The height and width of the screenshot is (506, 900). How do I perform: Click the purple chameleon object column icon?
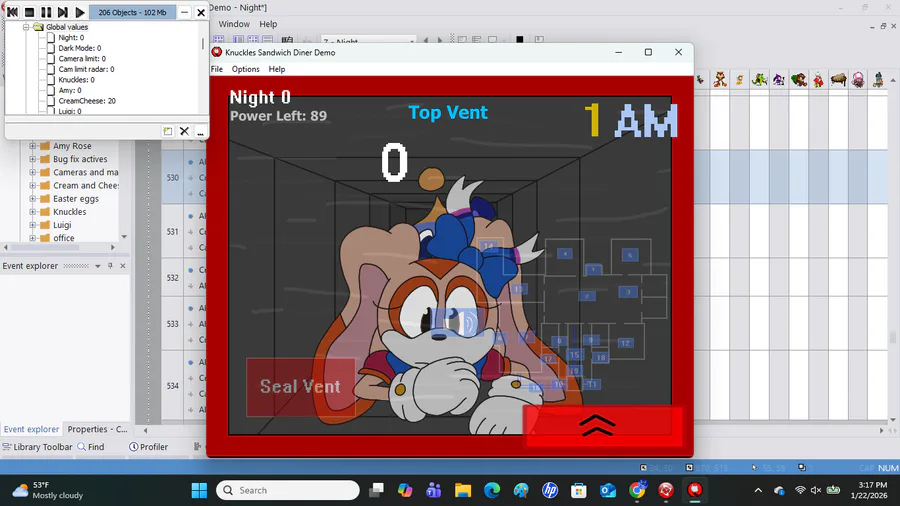(x=779, y=80)
